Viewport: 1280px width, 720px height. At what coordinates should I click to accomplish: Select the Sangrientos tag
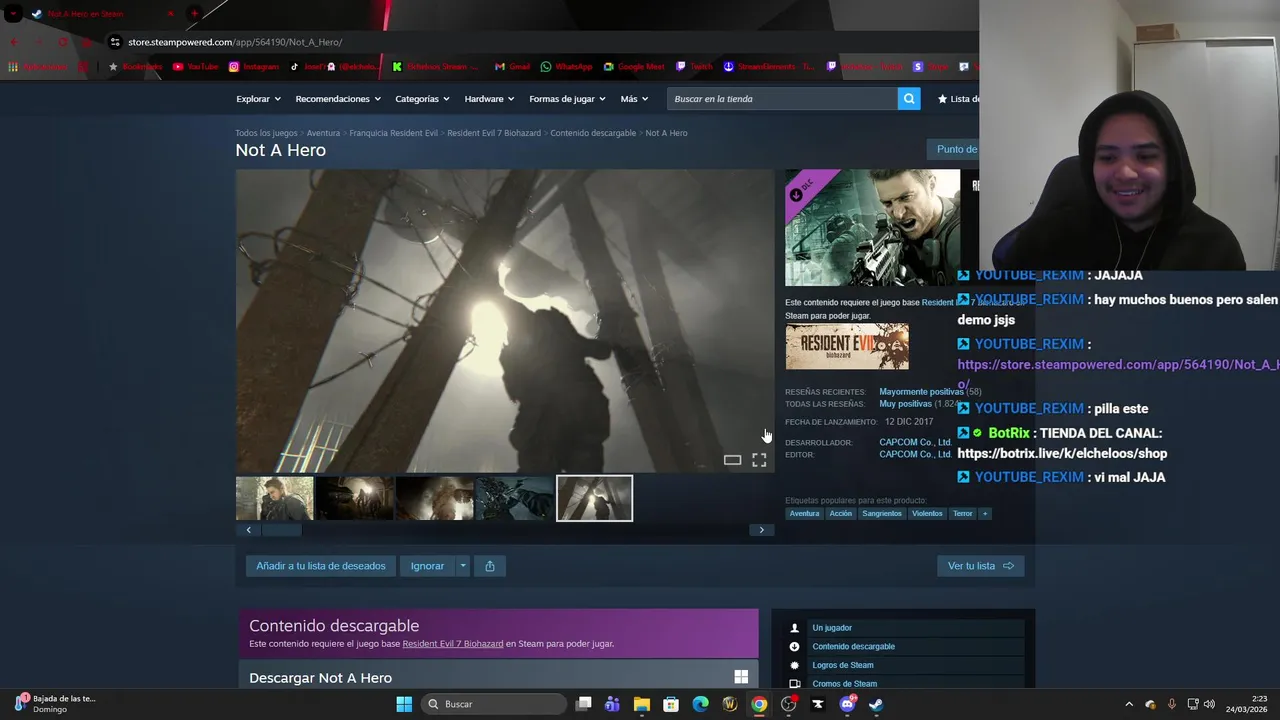pyautogui.click(x=882, y=514)
